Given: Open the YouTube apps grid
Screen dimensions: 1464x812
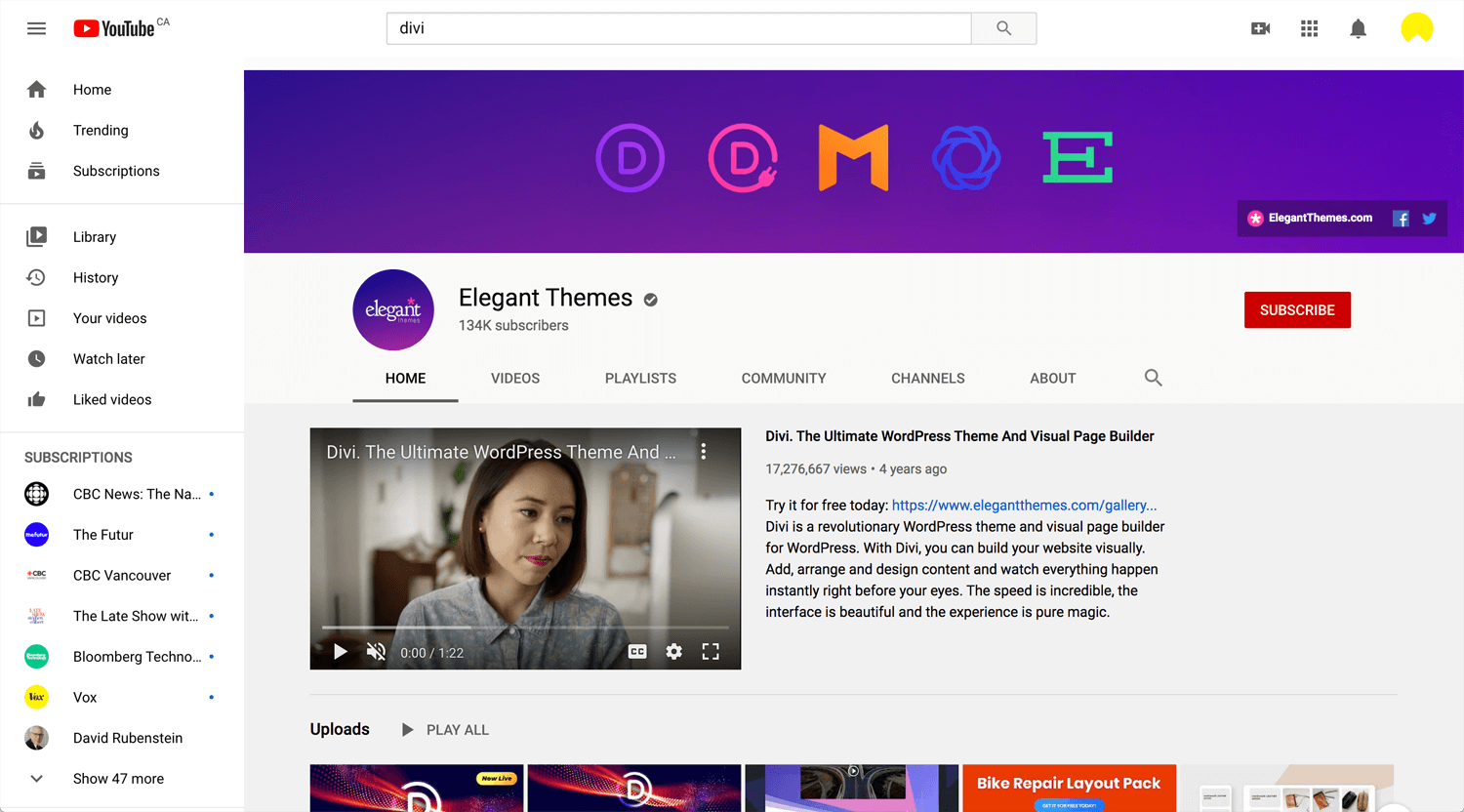Looking at the screenshot, I should point(1310,28).
